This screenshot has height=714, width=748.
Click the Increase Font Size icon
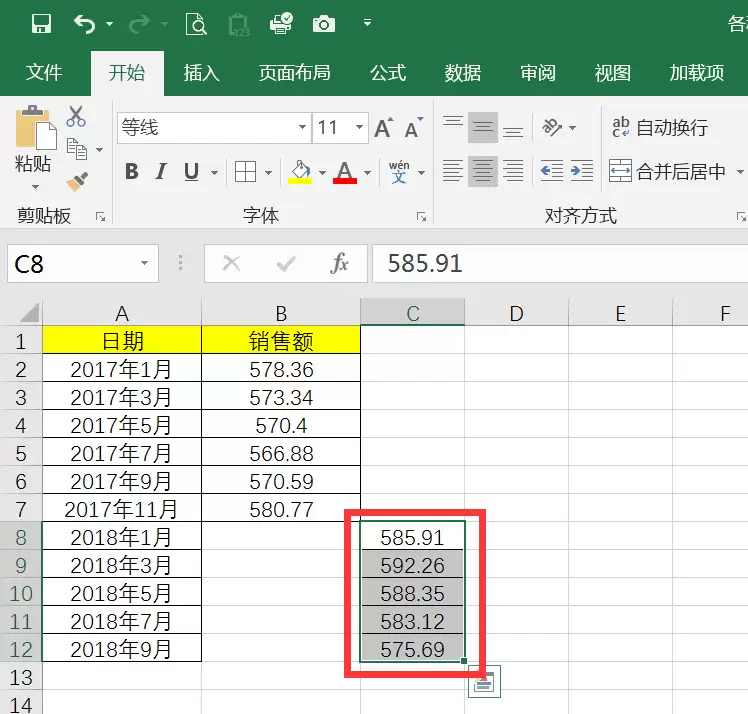coord(384,127)
